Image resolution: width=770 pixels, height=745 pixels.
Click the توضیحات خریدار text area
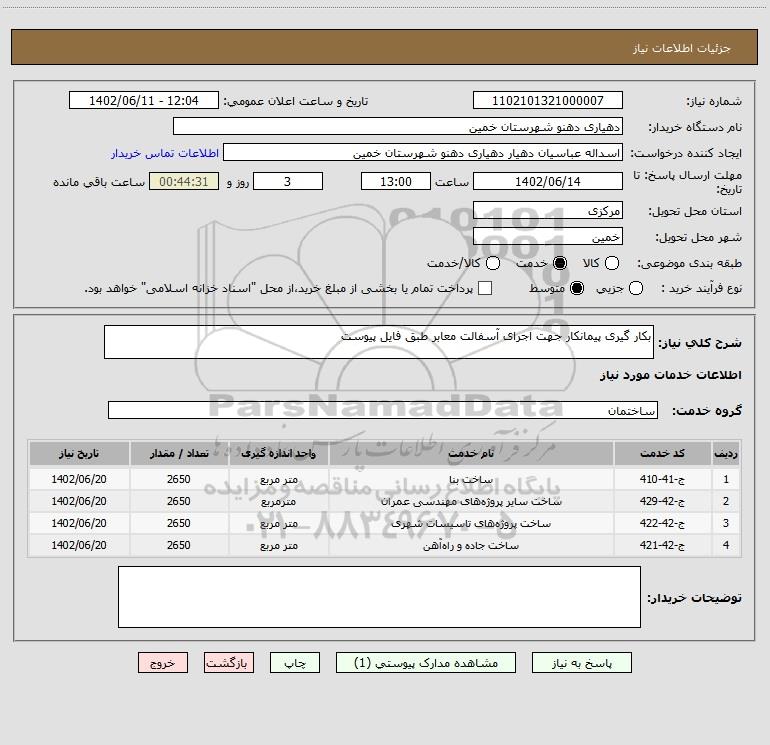[379, 597]
